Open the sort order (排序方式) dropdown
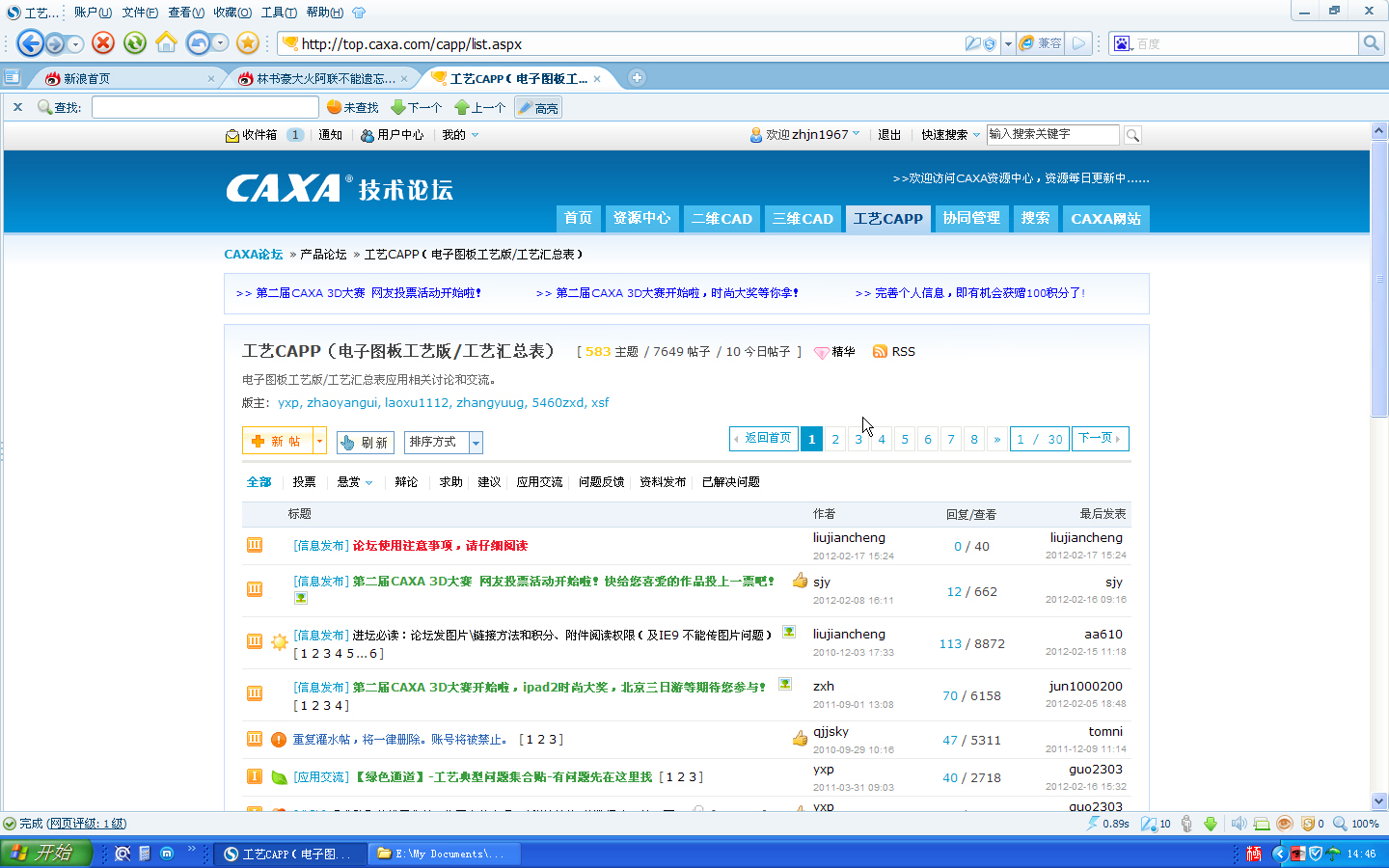 444,442
